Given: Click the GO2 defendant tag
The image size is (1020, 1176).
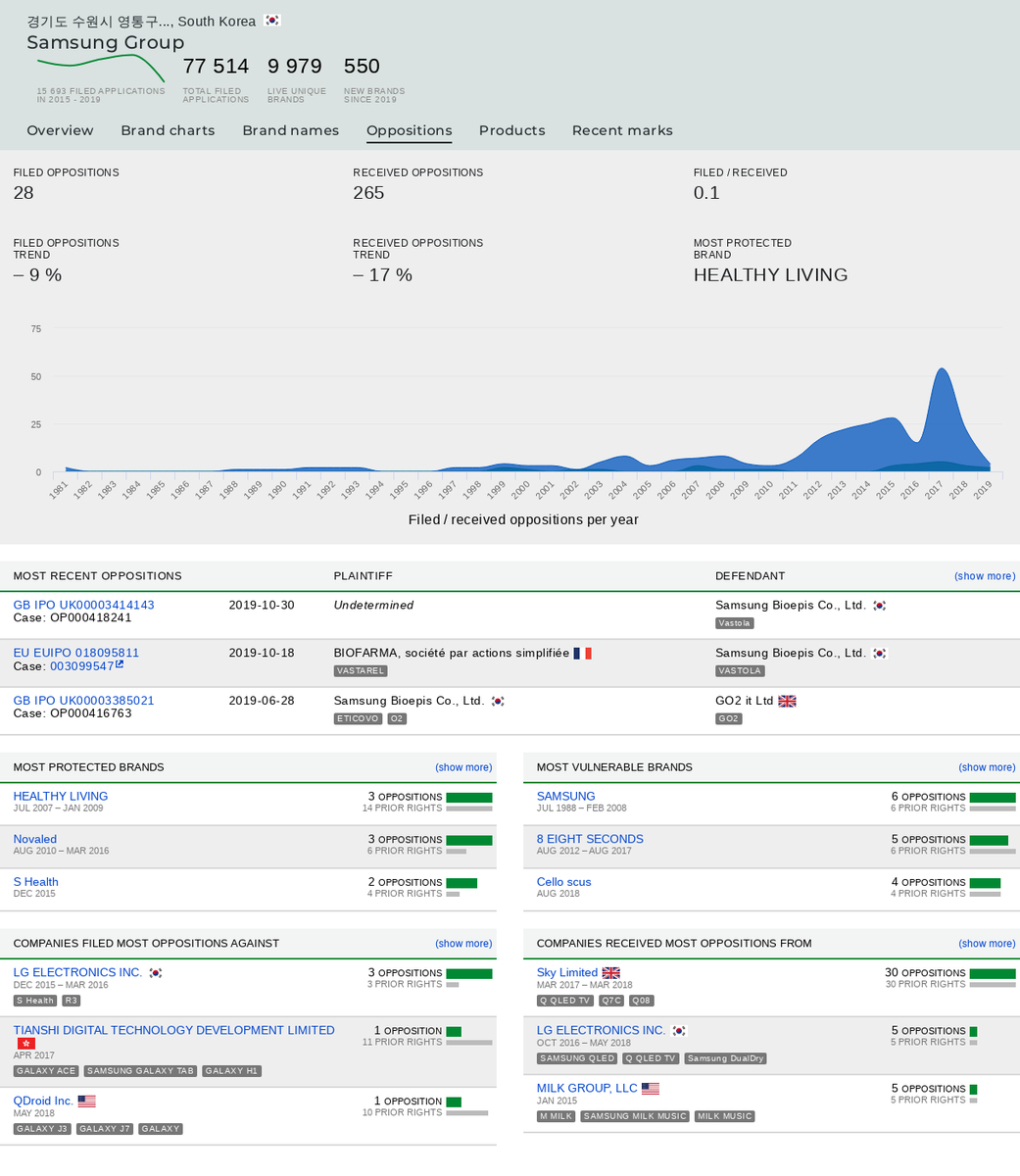Looking at the screenshot, I should tap(729, 719).
